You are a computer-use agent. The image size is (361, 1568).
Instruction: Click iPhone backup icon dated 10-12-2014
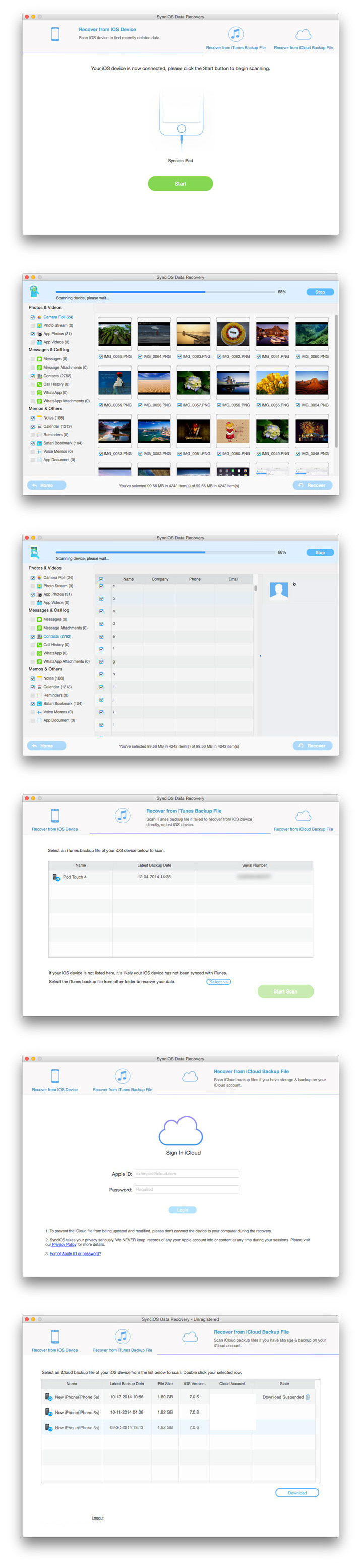(48, 1397)
